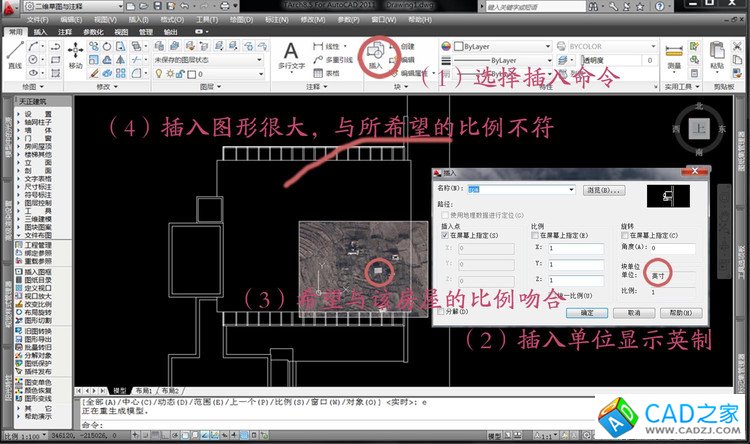Click the 插入图框 icon in side panel
750x444 pixels.
click(19, 272)
